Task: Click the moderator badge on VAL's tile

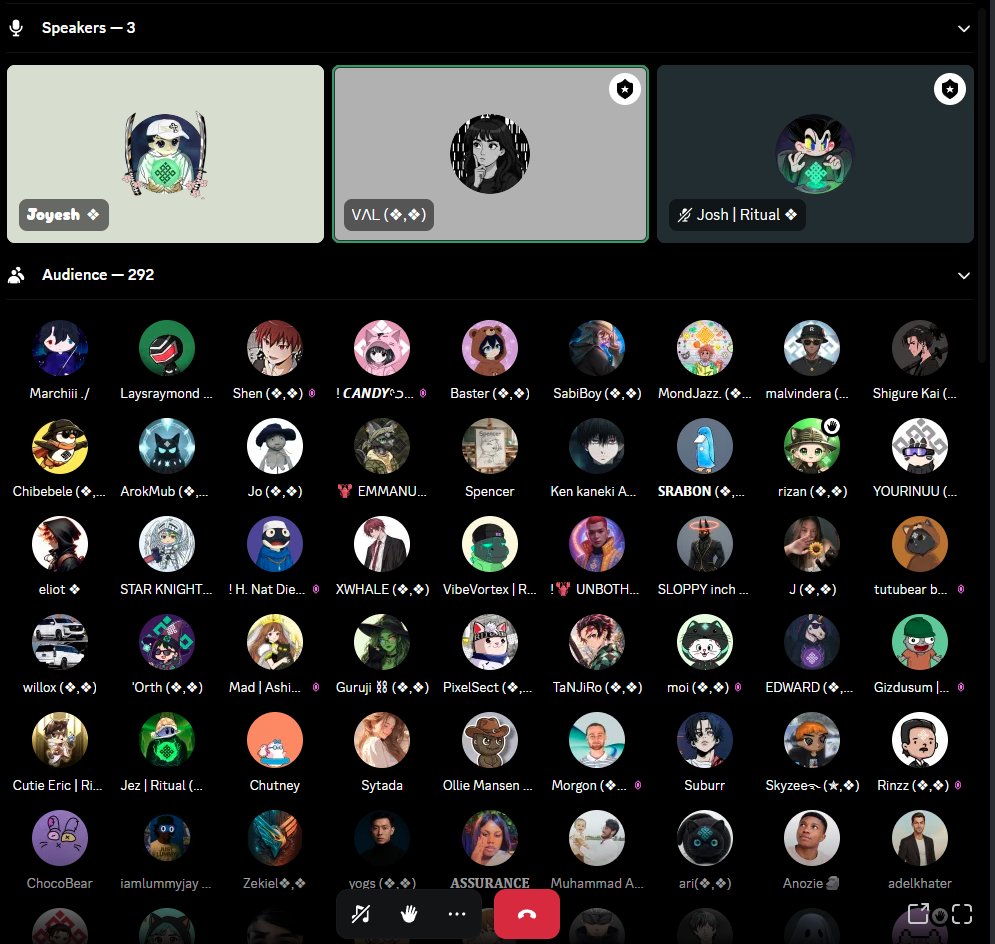Action: tap(624, 89)
